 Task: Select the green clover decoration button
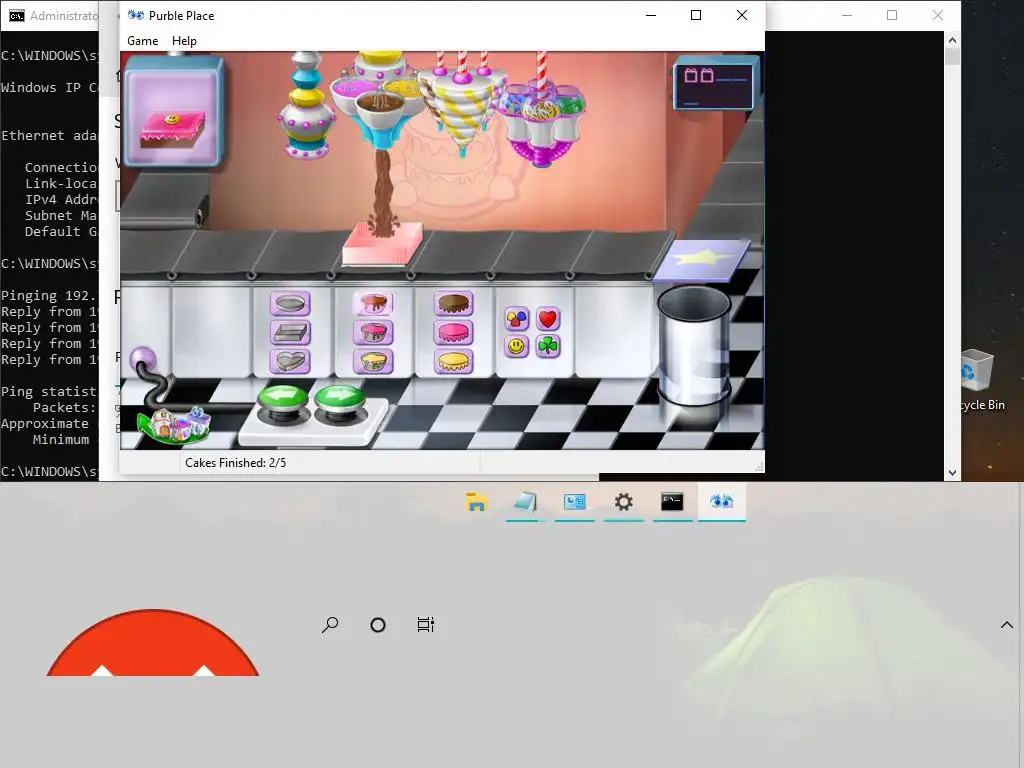click(x=548, y=346)
